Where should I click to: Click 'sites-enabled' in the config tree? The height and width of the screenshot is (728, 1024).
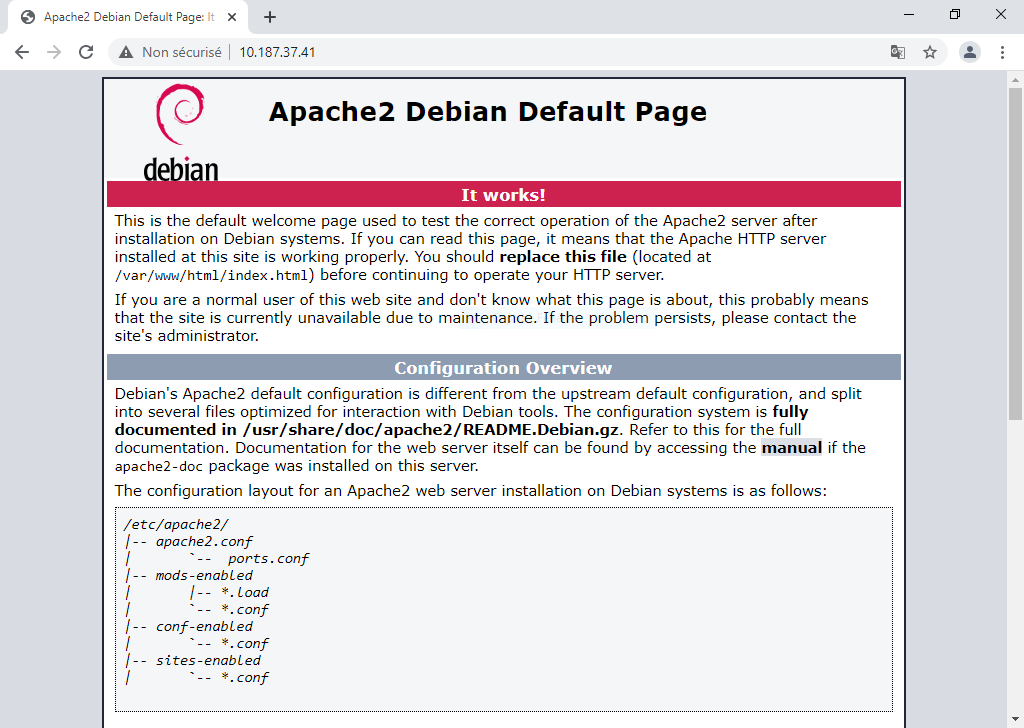208,660
